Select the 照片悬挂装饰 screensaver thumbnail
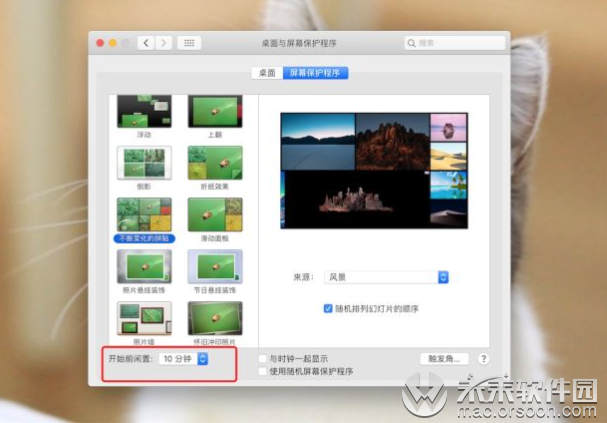This screenshot has height=423, width=607. pyautogui.click(x=144, y=266)
